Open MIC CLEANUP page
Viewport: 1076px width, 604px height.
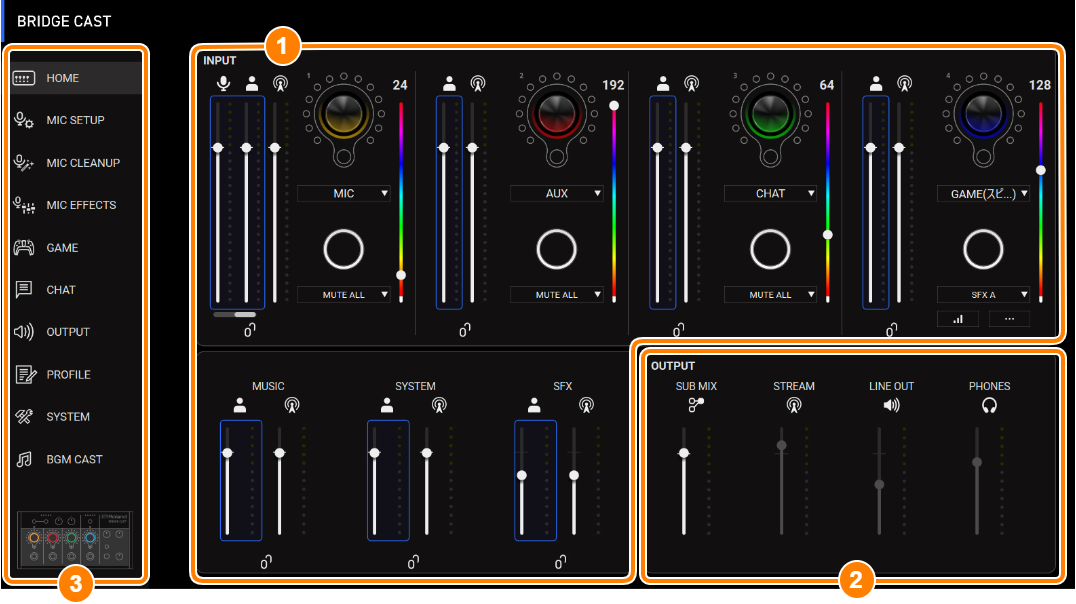[75, 163]
